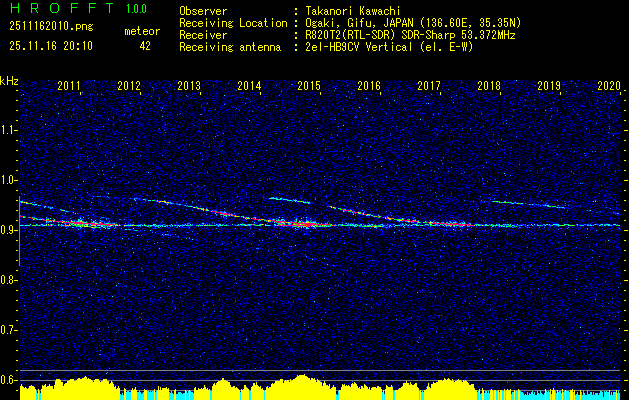Screen dimensions: 629x400
Task: Click the yellow signal-strength hump below 2015
Action: 302,387
